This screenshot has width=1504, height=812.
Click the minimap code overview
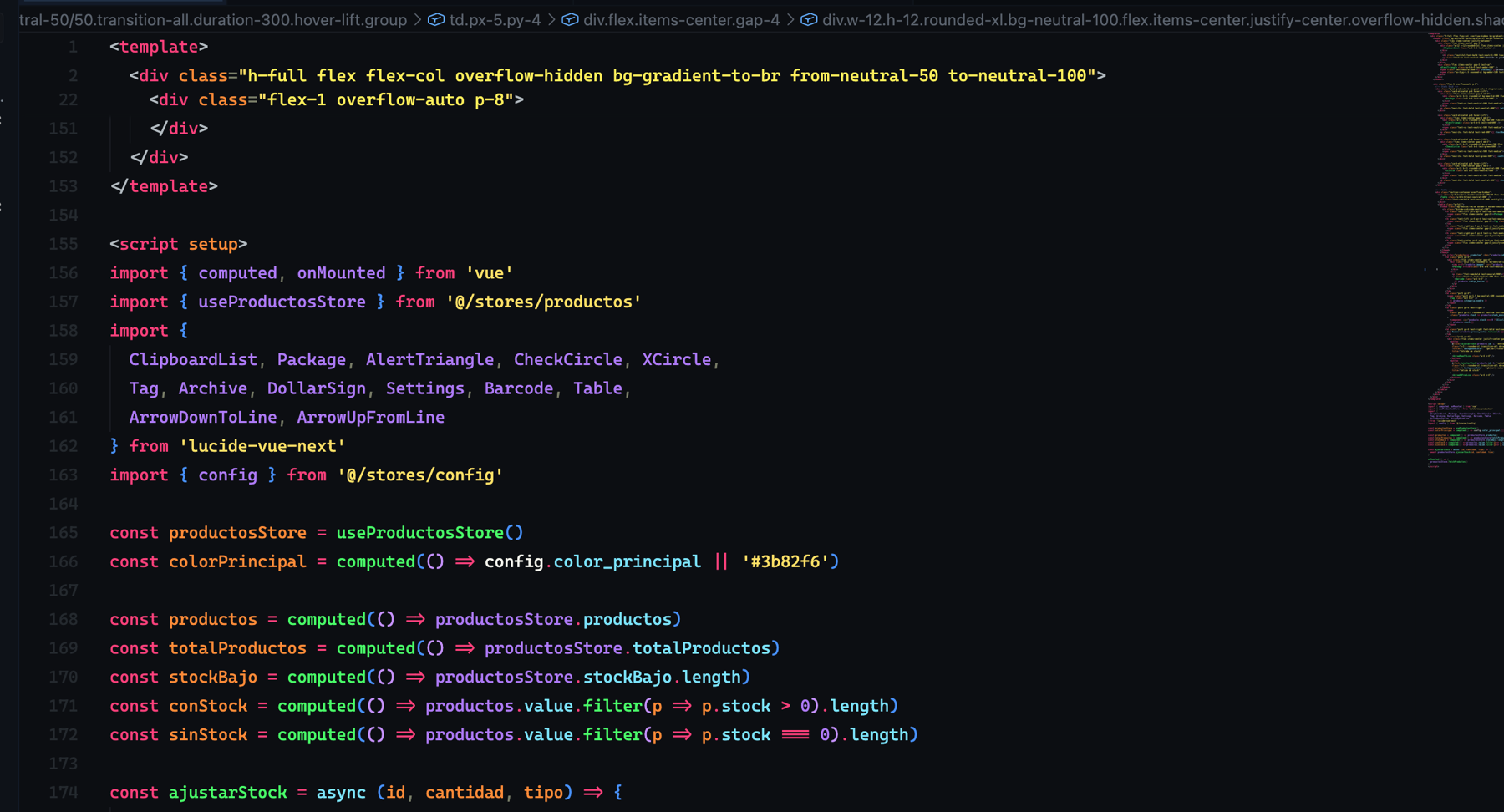(x=1465, y=251)
